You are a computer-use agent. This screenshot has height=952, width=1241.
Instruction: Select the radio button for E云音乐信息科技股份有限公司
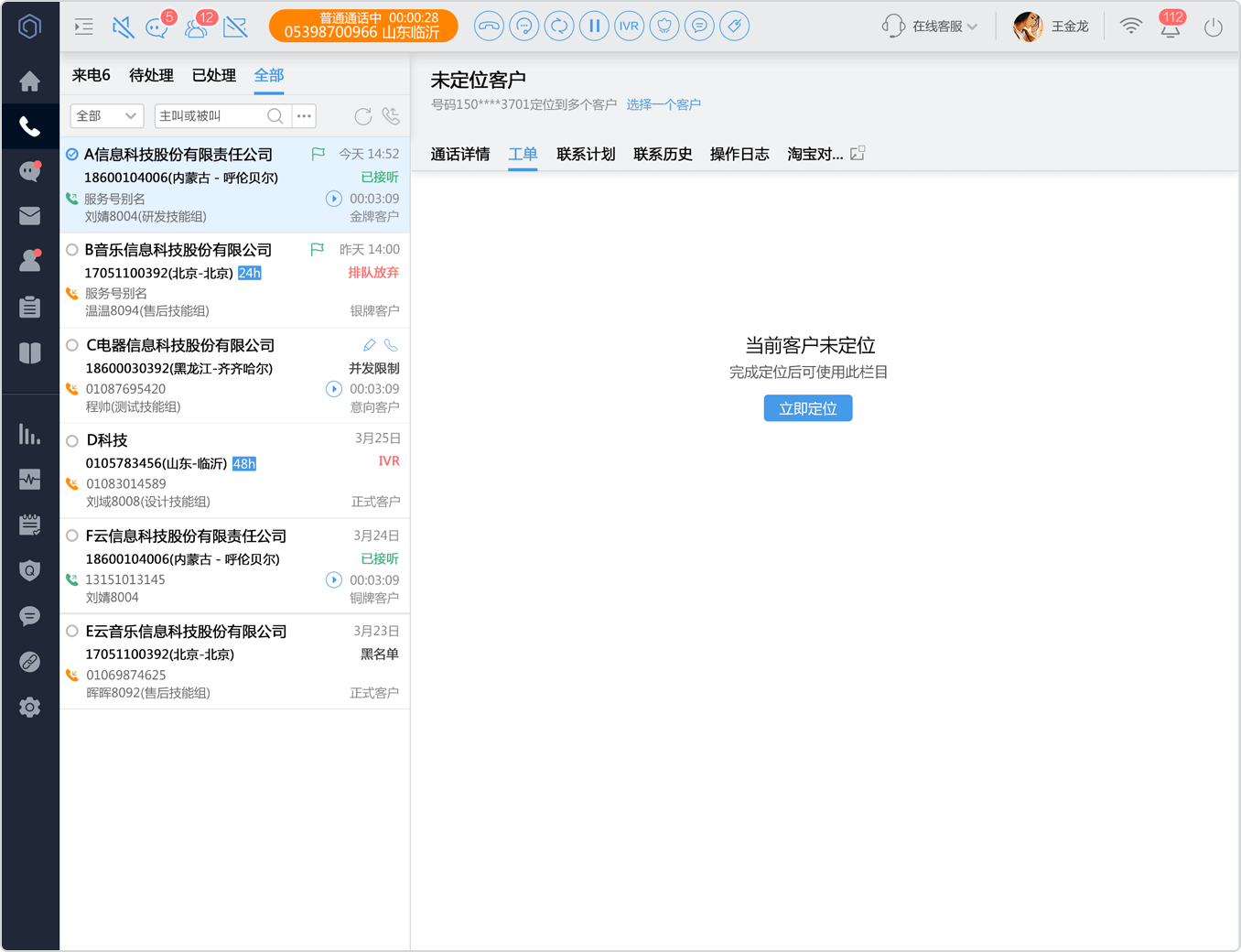coord(72,631)
